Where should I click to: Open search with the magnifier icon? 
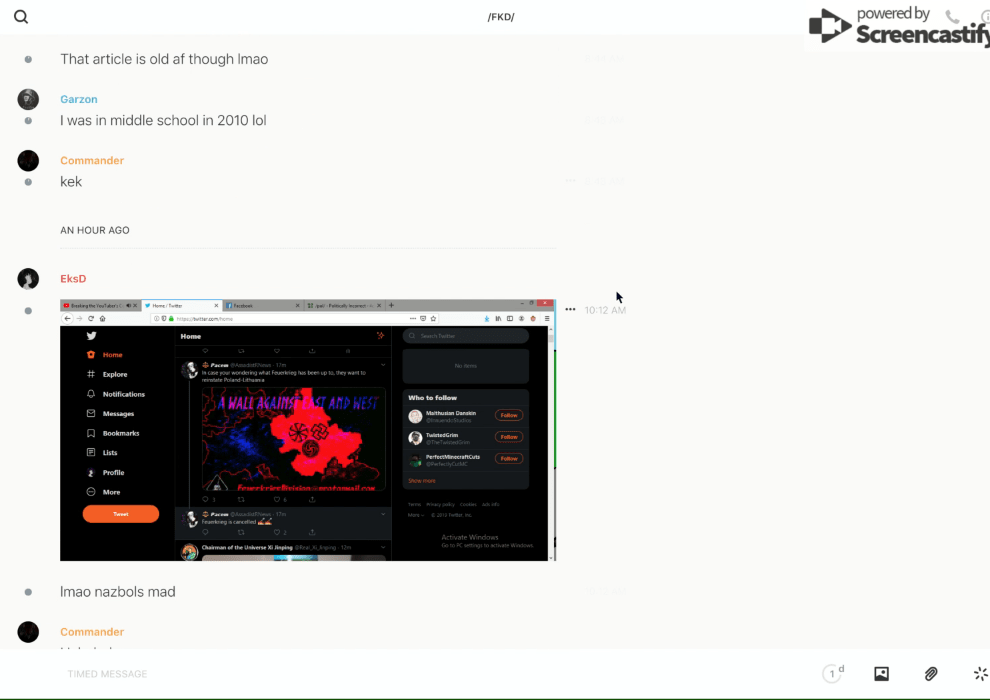[21, 17]
